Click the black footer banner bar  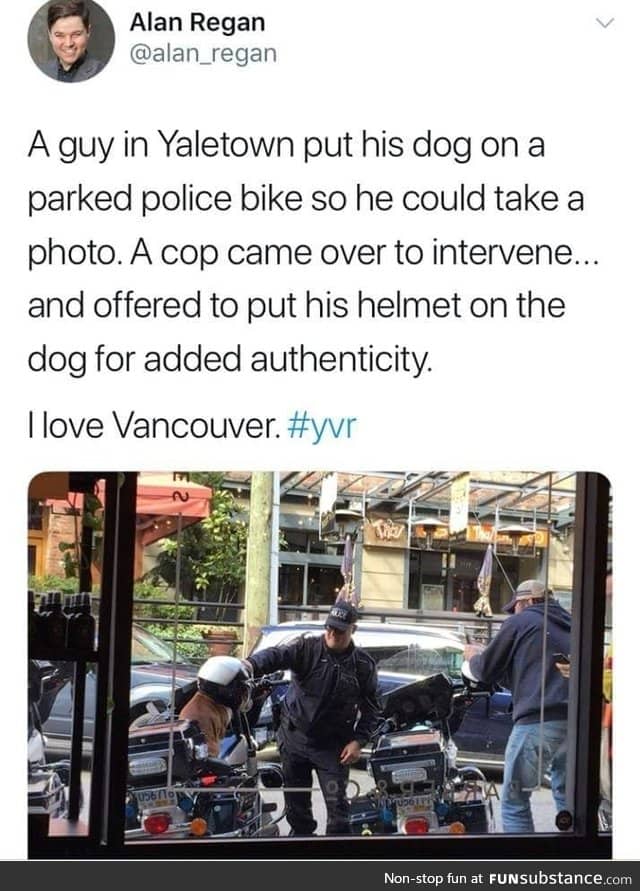pyautogui.click(x=320, y=876)
